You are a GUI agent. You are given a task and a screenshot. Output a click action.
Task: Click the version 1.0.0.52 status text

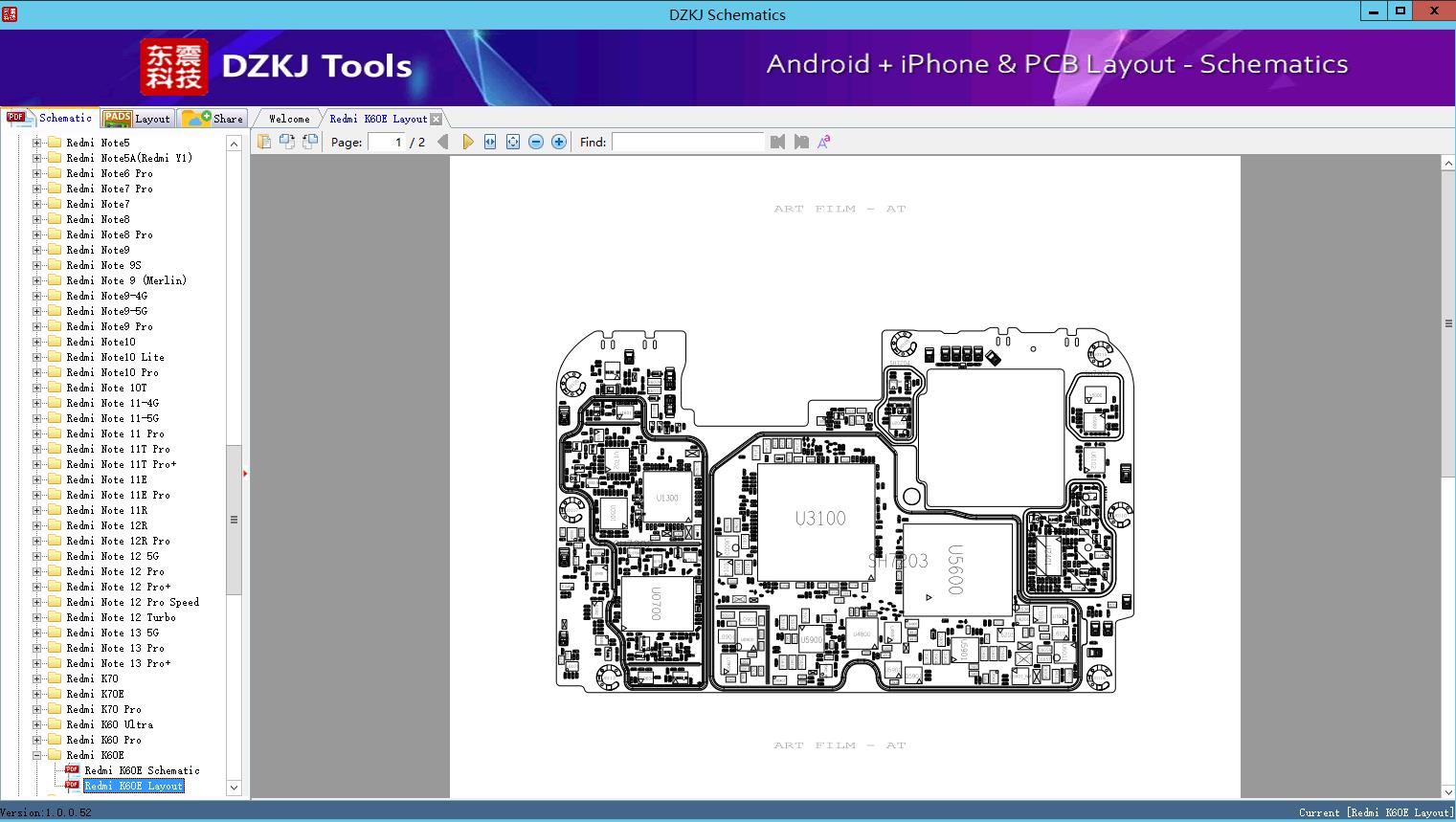(47, 812)
